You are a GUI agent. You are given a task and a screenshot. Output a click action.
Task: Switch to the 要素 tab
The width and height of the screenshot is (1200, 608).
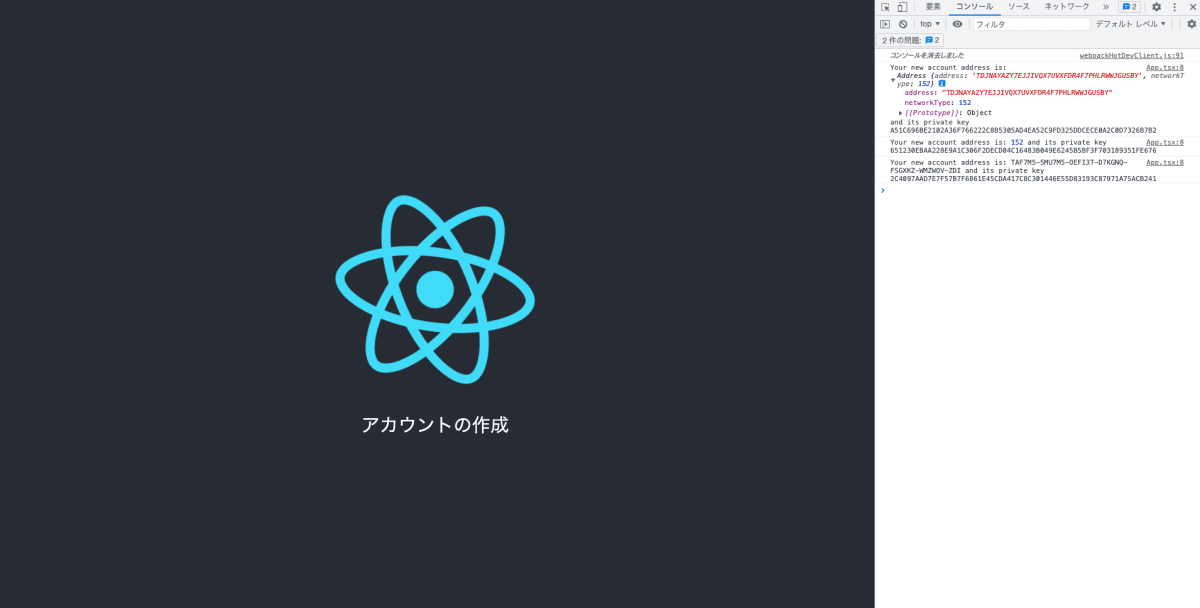coord(933,7)
